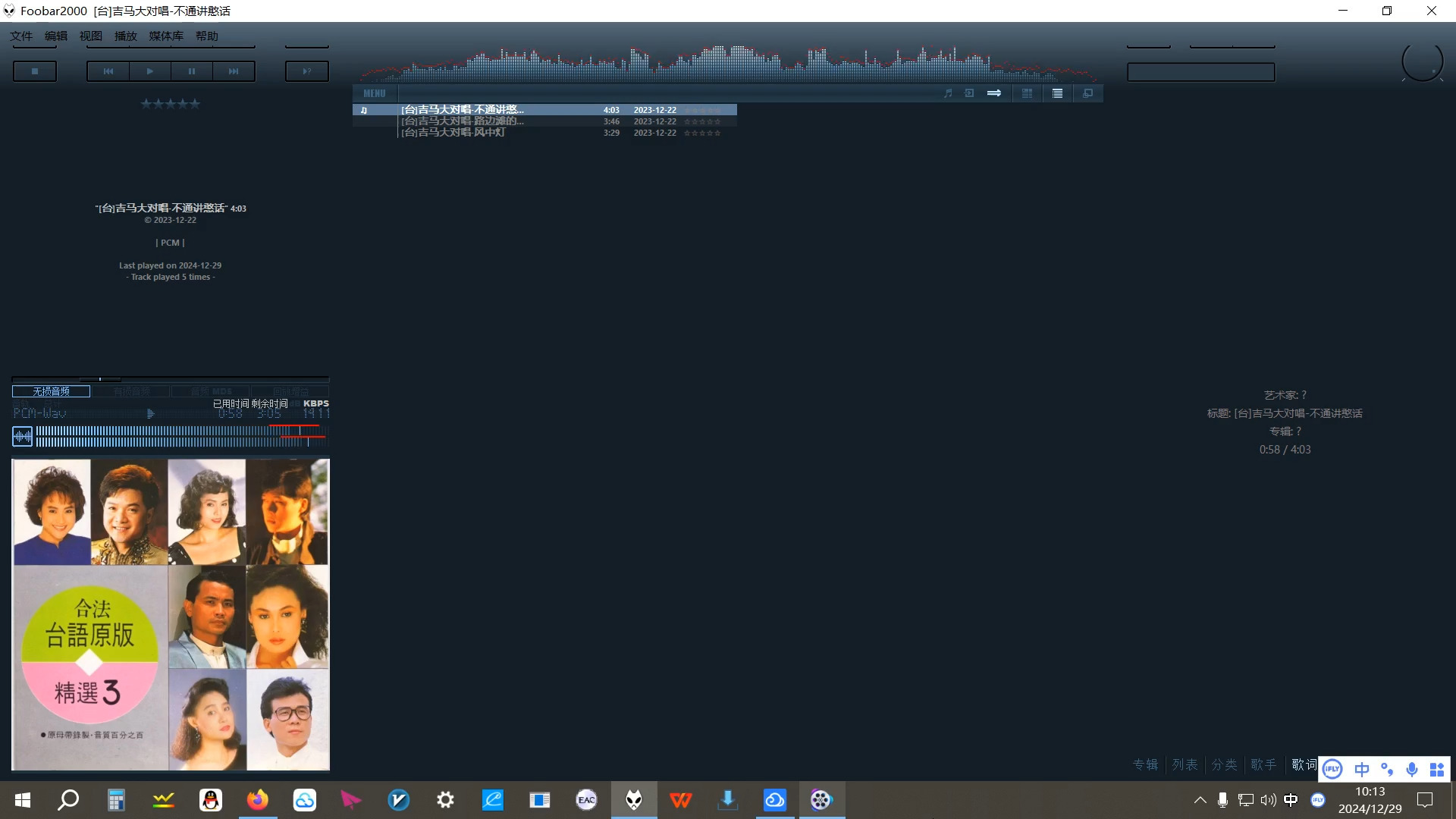Click the VU level meter bars
Screen dimensions: 1456x819
(181, 436)
